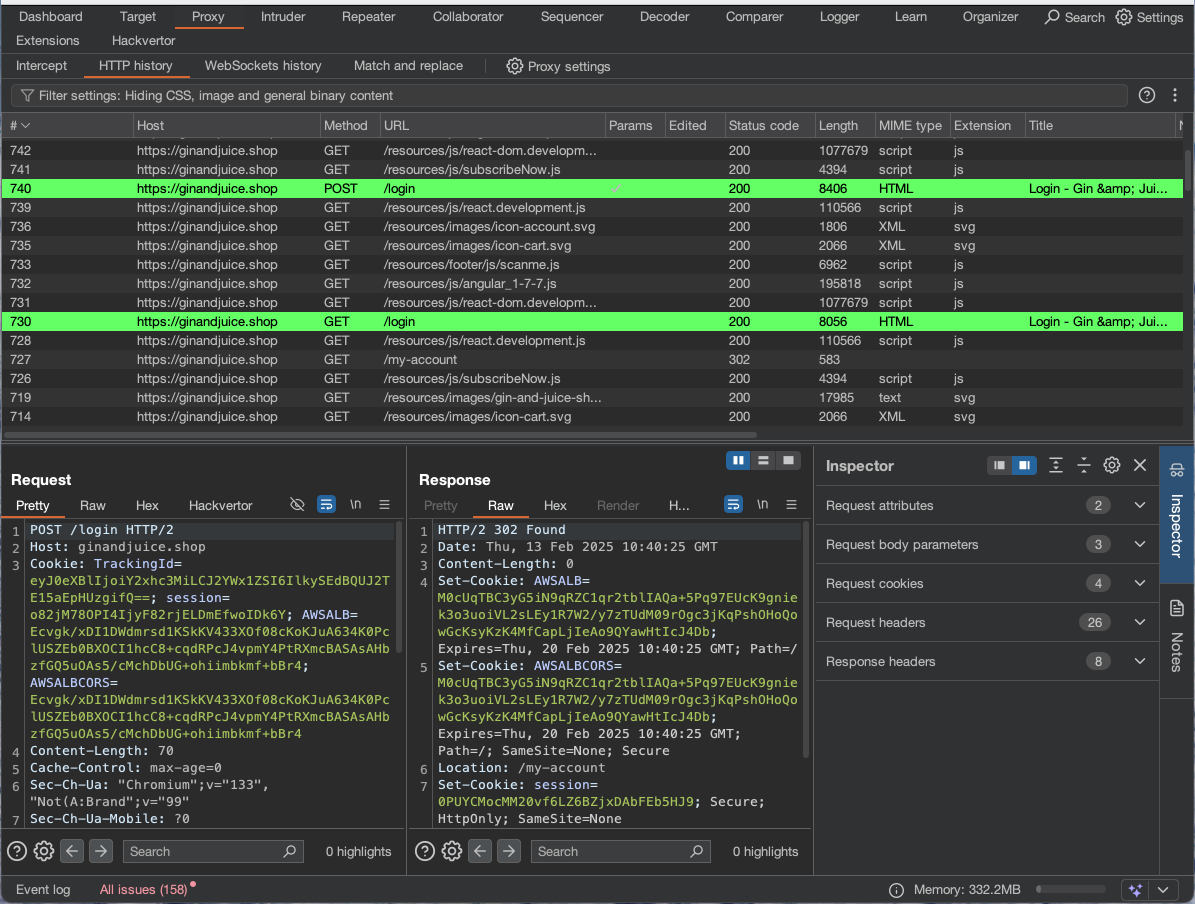Image resolution: width=1195 pixels, height=904 pixels.
Task: Open All issues (158) link
Action: coord(143,890)
